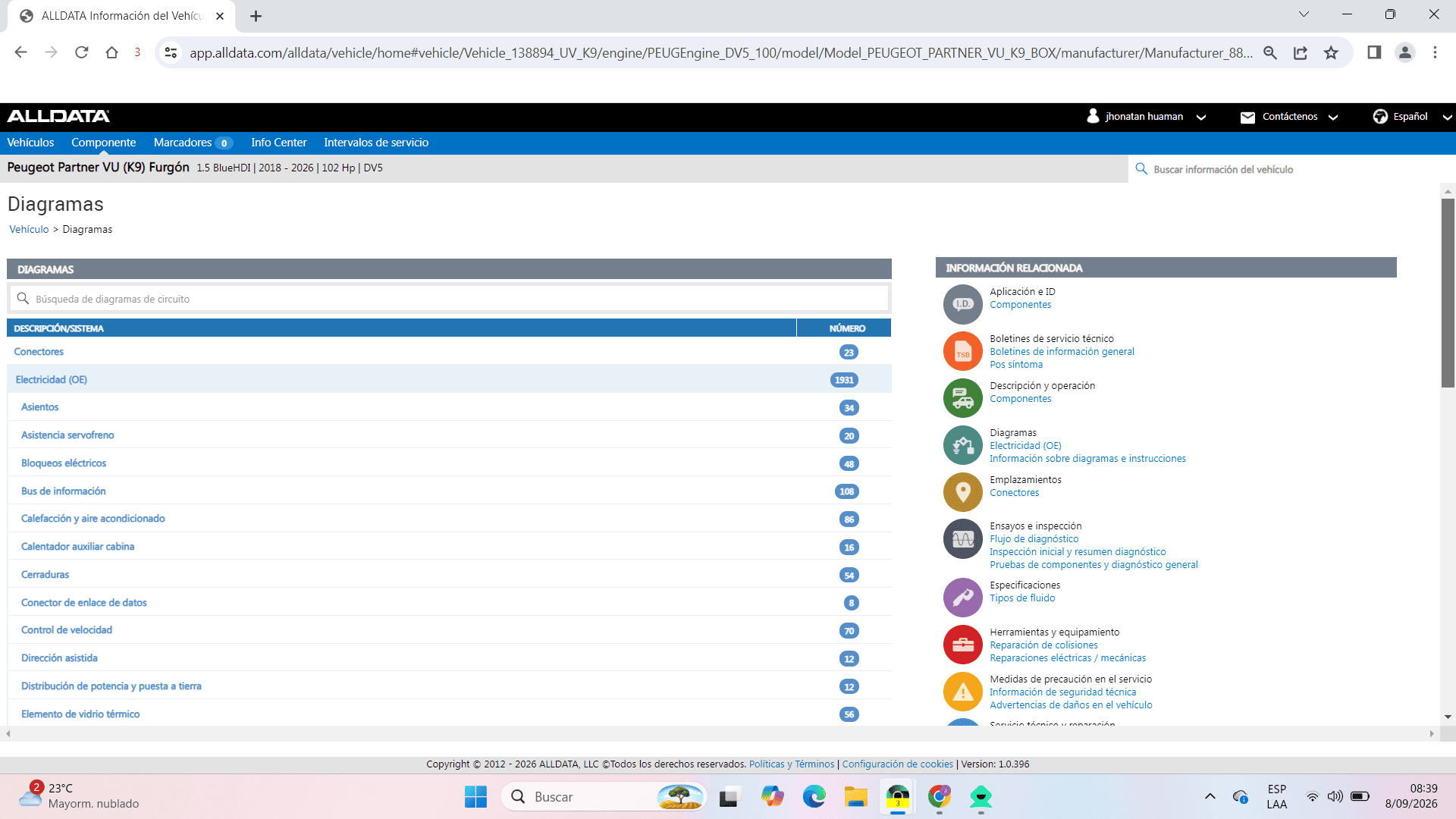The image size is (1456, 819).
Task: Open Microsoft Edge from the taskbar
Action: point(814,797)
